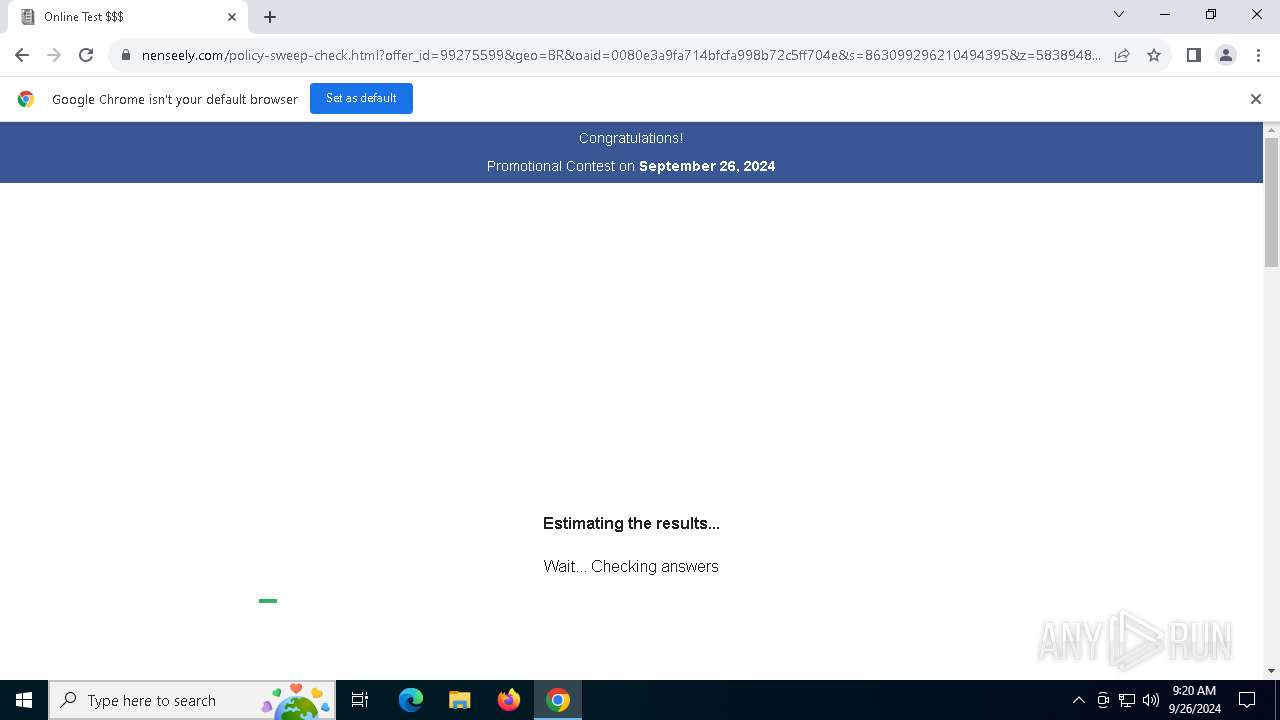This screenshot has width=1280, height=720.
Task: Click the 'Wait... Checking answers' text
Action: pos(631,566)
